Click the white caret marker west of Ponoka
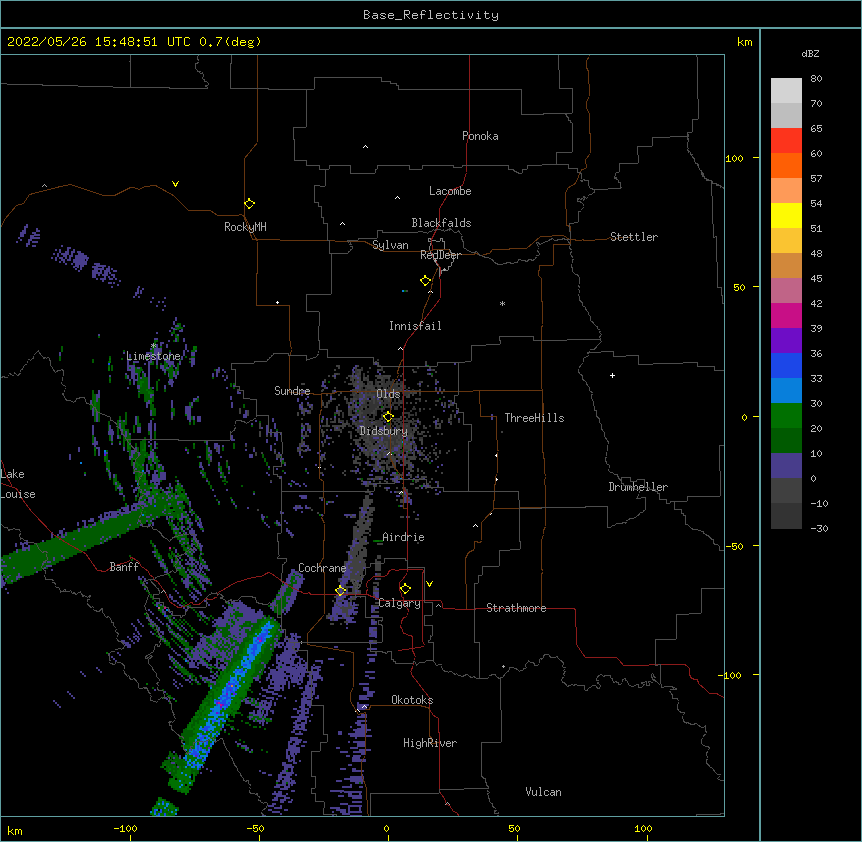 coord(365,147)
